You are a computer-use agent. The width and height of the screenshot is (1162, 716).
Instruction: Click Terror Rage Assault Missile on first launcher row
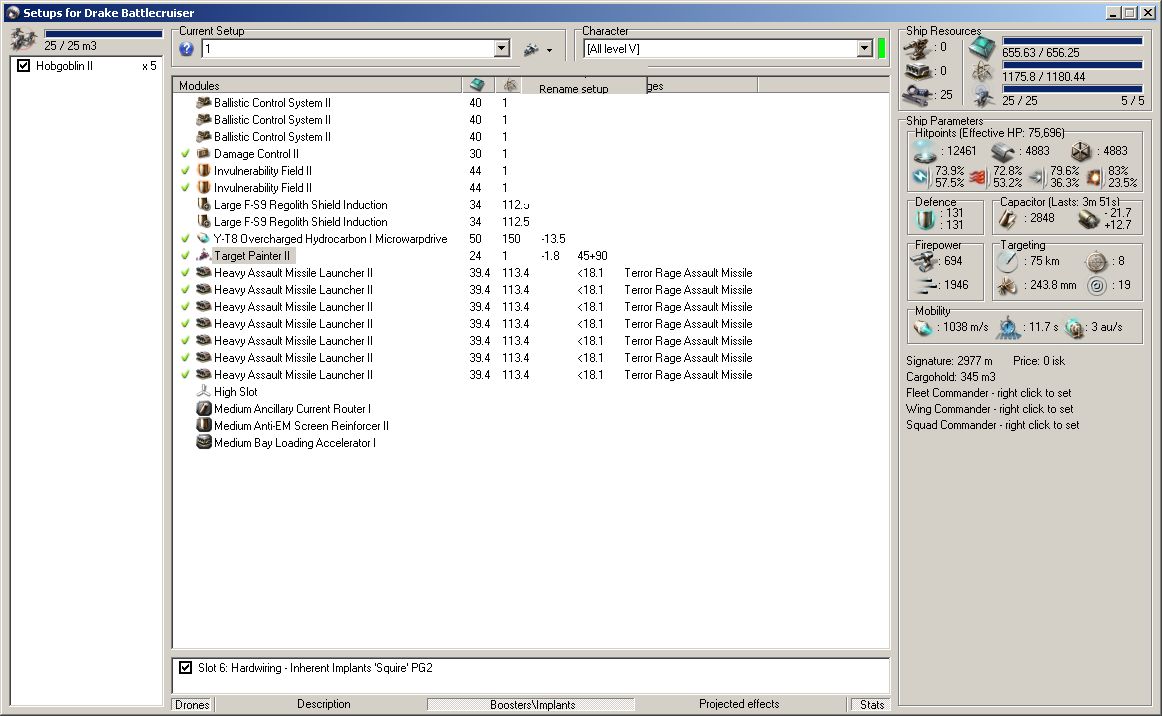pyautogui.click(x=688, y=273)
